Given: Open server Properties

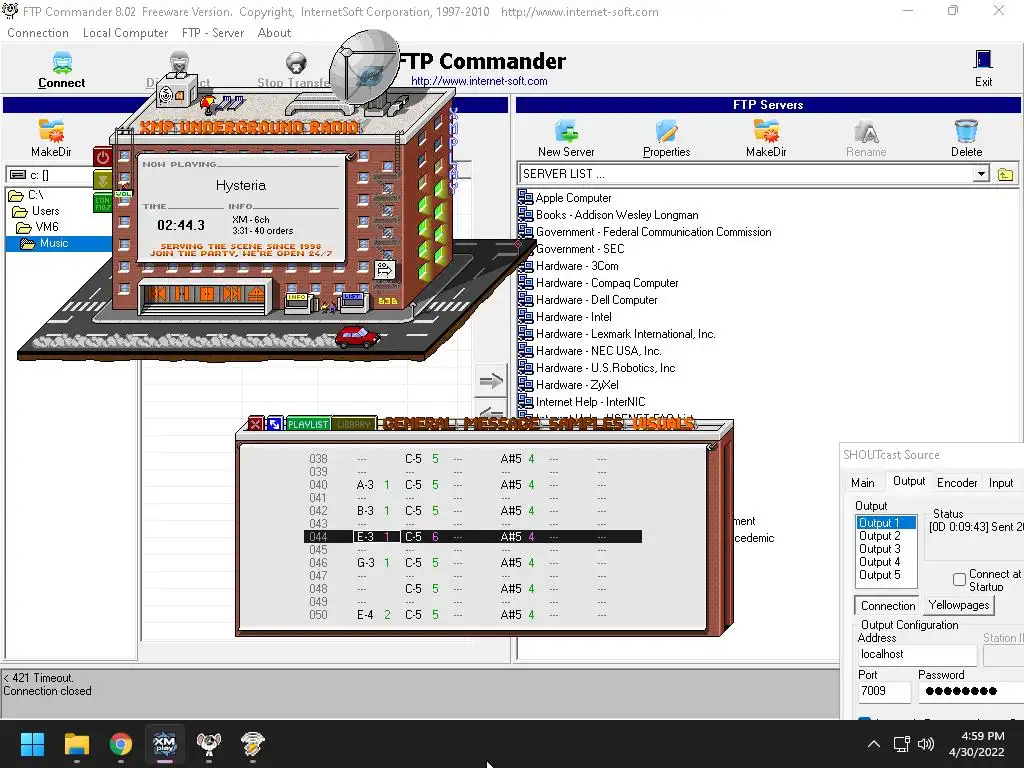Looking at the screenshot, I should 666,138.
